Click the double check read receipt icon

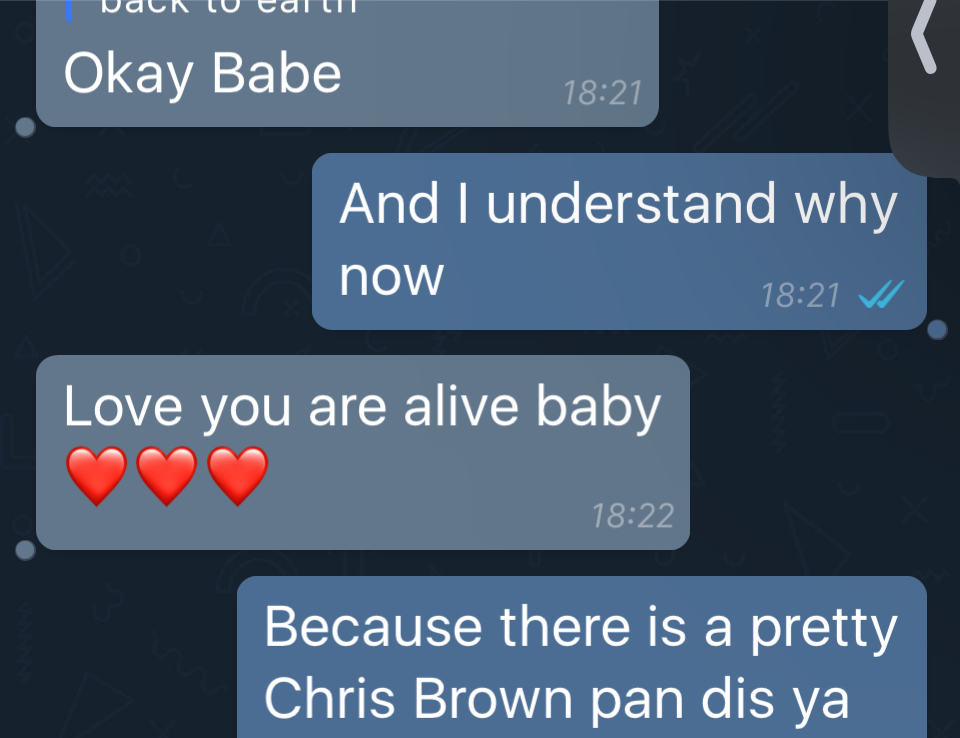point(881,294)
